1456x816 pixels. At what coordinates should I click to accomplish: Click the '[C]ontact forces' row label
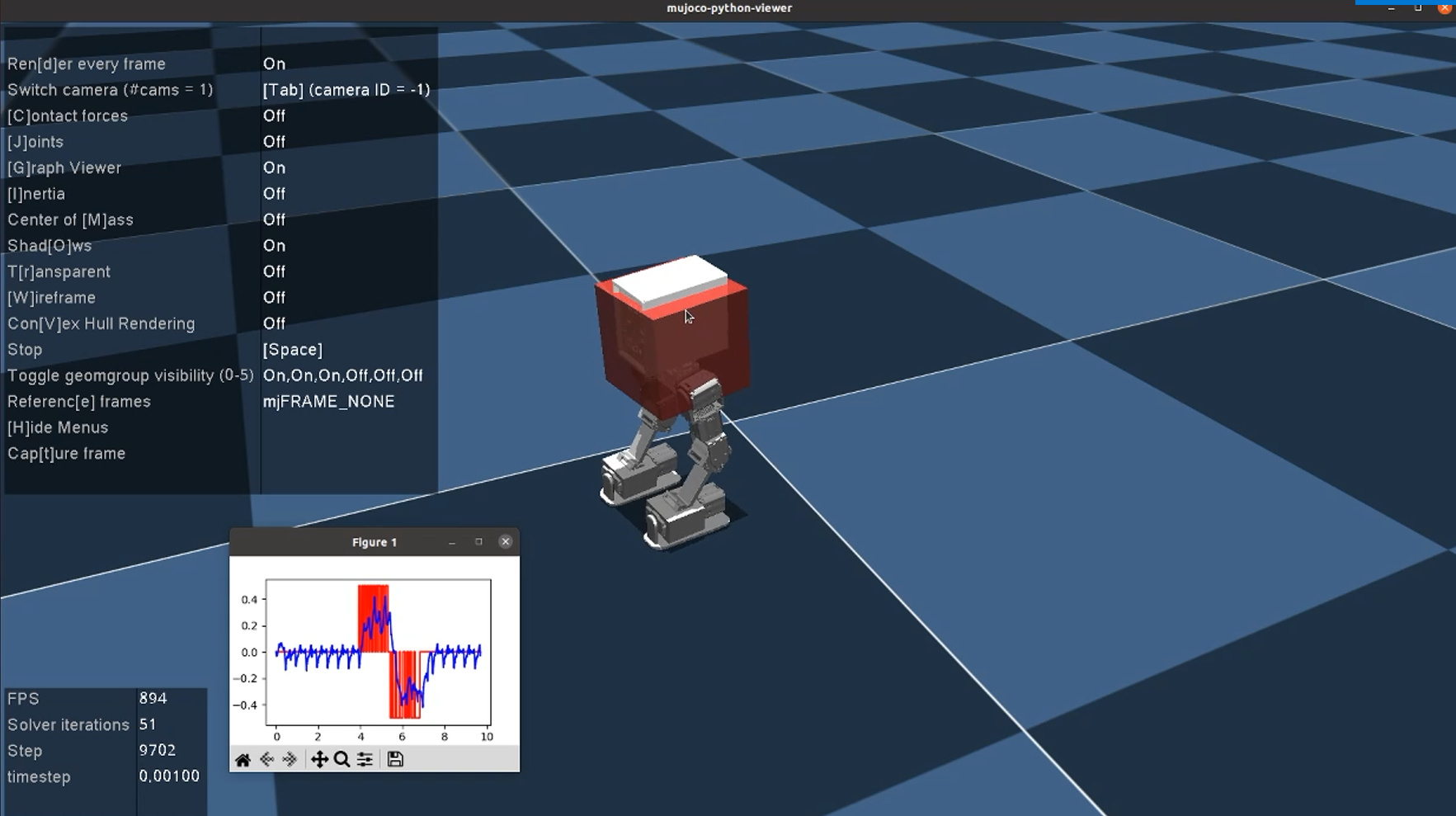point(68,116)
